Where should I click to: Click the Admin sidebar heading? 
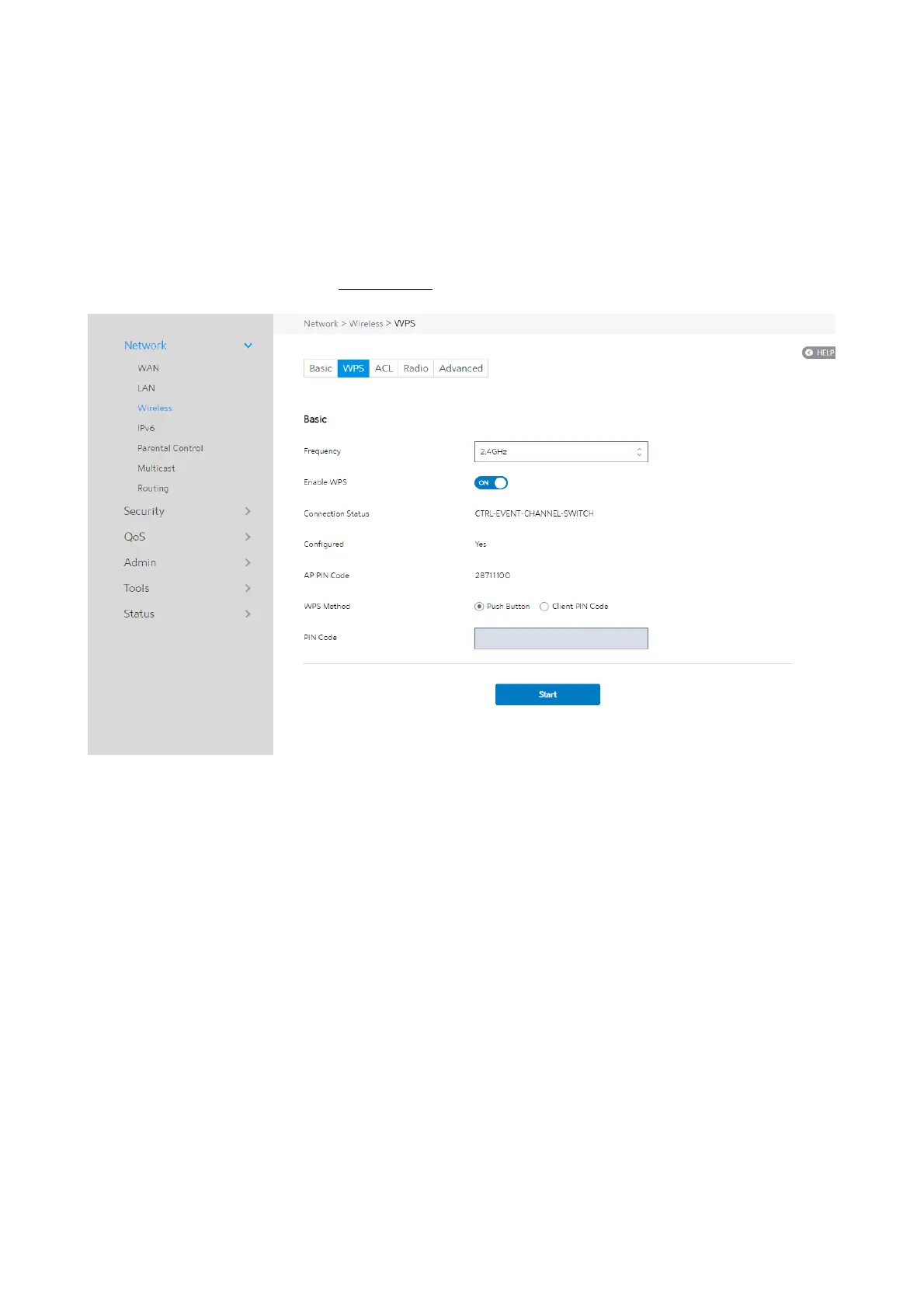(x=140, y=562)
